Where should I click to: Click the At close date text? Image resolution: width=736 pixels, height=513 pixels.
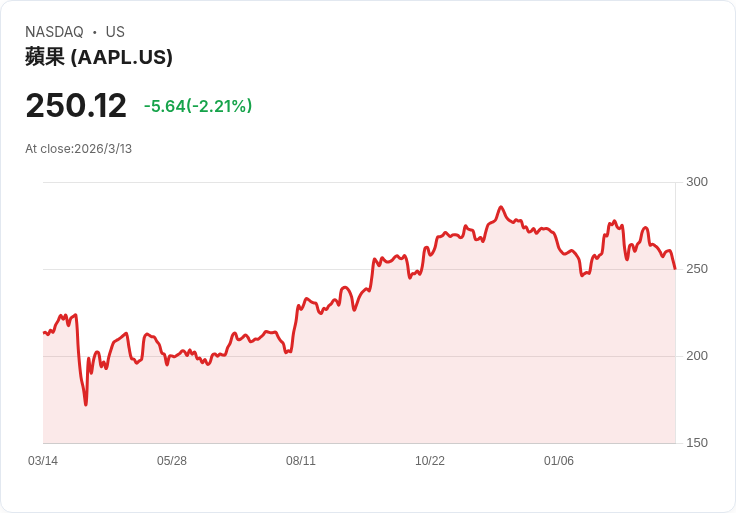coord(79,149)
